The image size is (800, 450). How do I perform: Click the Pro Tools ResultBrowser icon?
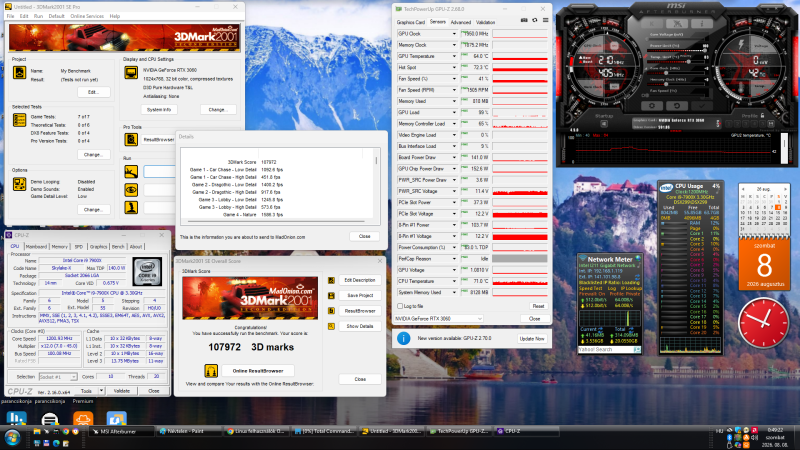131,139
